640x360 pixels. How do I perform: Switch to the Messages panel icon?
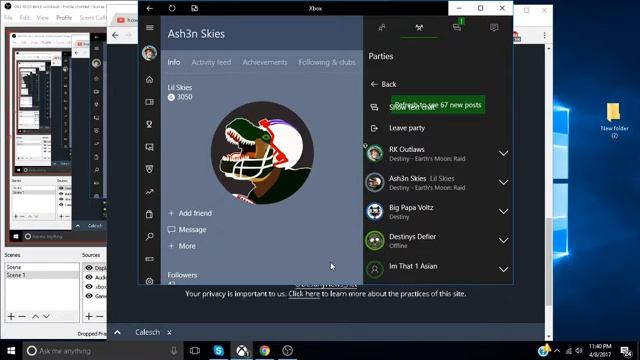(457, 27)
